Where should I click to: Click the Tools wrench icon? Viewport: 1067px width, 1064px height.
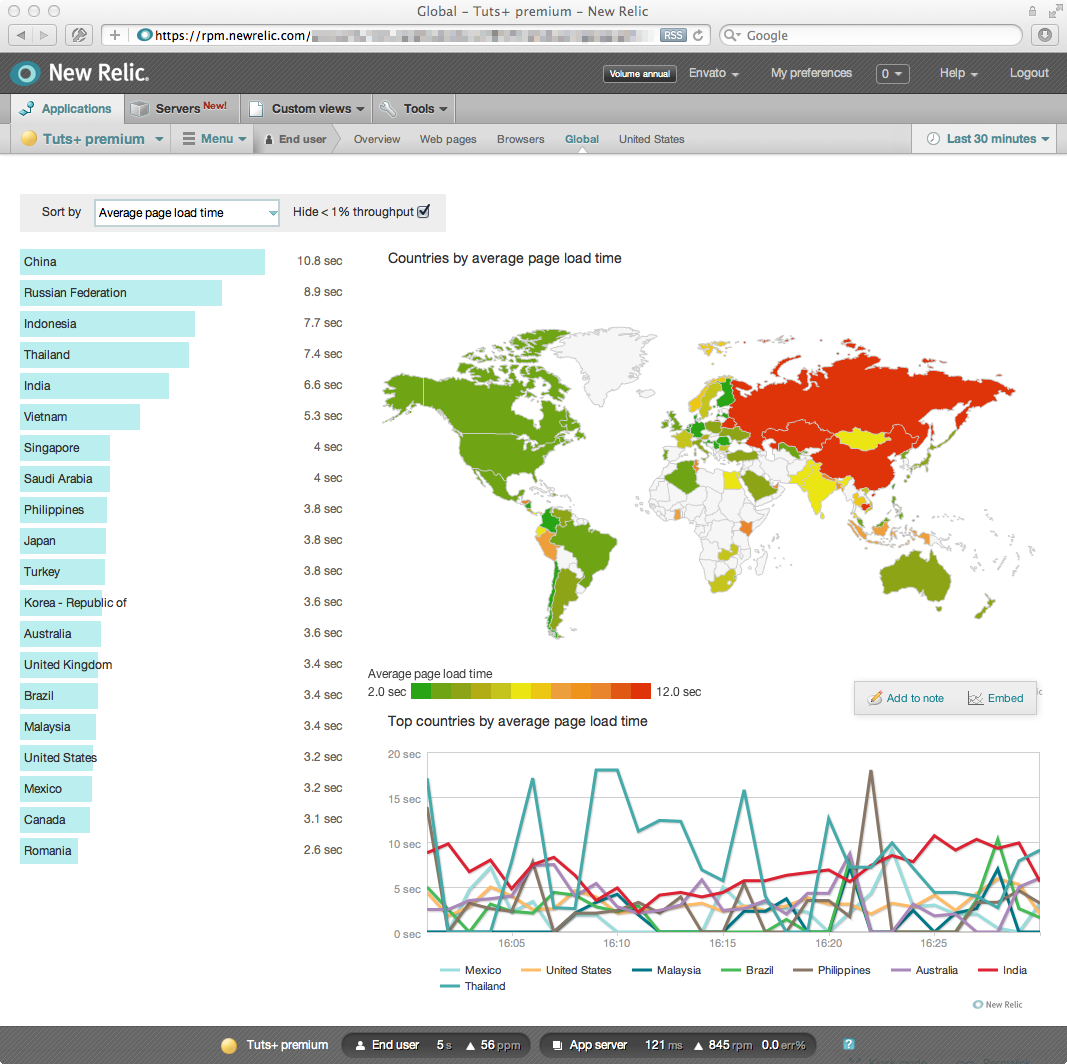(x=388, y=109)
